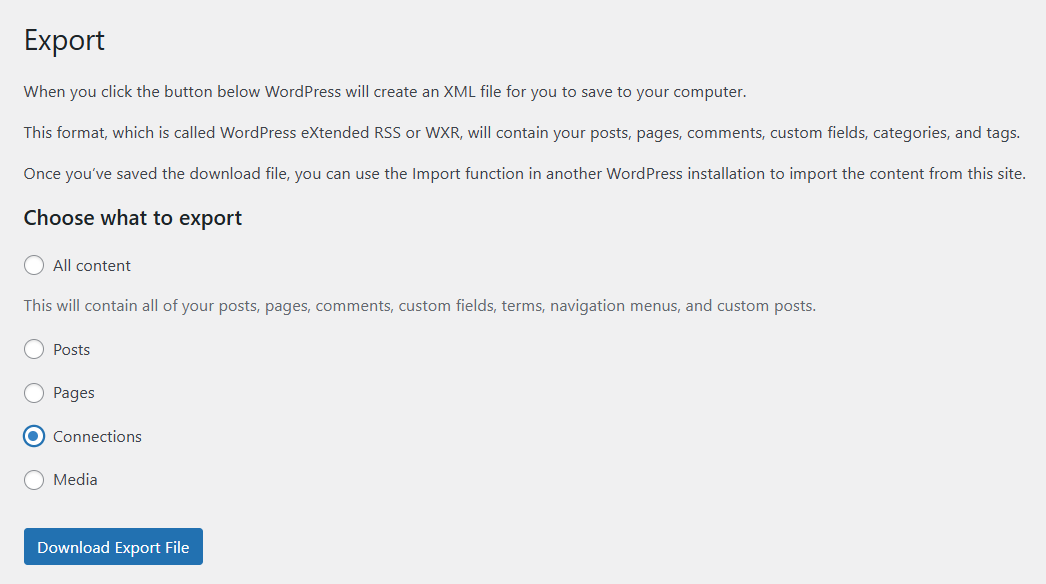Click the Download Export File button

coord(112,546)
